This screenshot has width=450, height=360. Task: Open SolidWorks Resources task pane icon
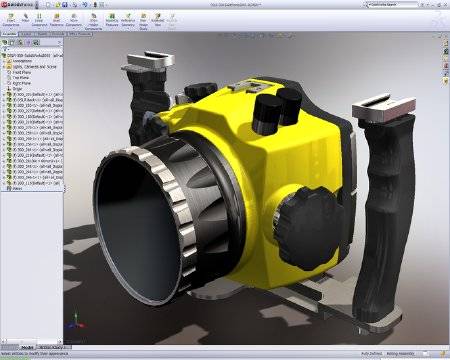point(446,44)
